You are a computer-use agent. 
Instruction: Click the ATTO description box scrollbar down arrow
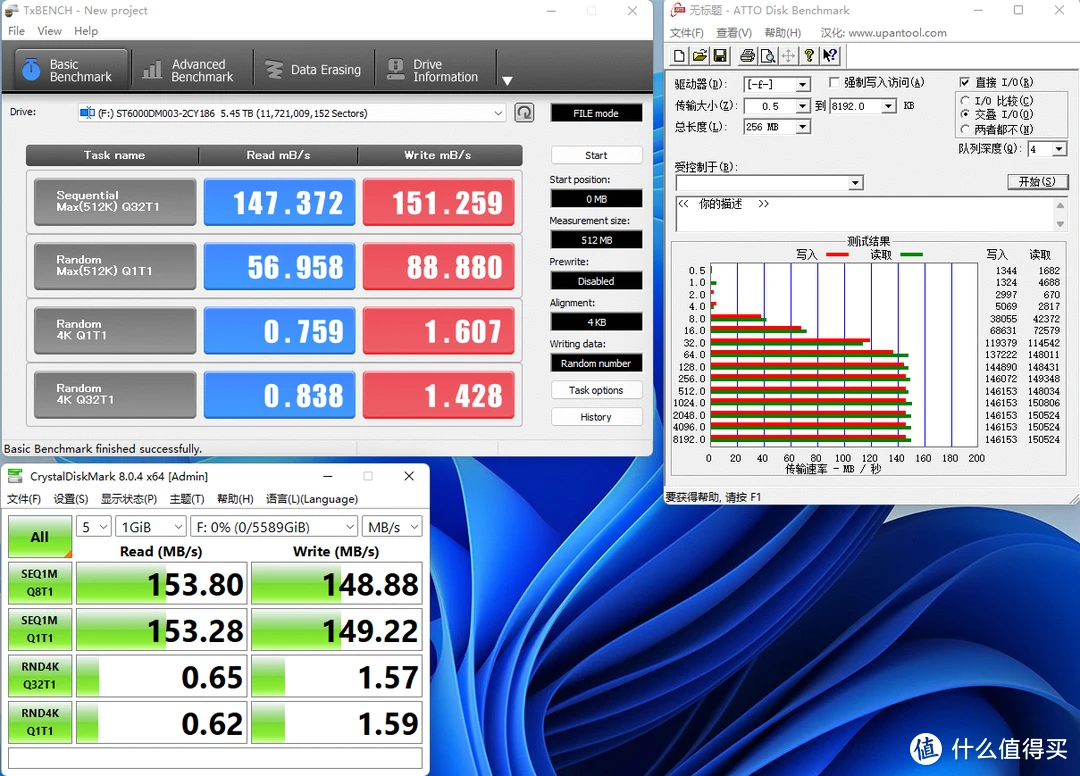click(x=1061, y=223)
